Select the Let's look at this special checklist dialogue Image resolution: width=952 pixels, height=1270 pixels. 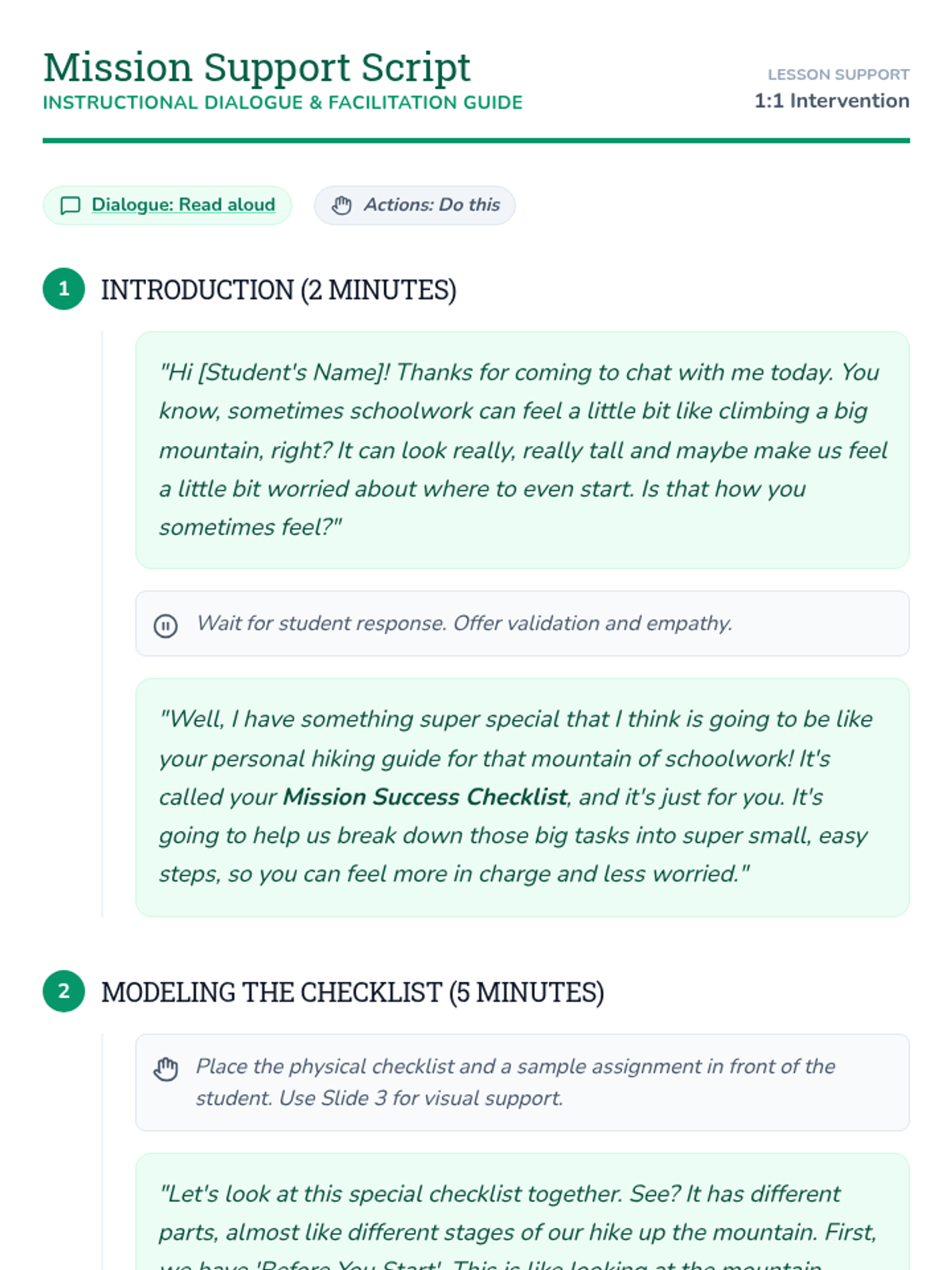tap(522, 1212)
